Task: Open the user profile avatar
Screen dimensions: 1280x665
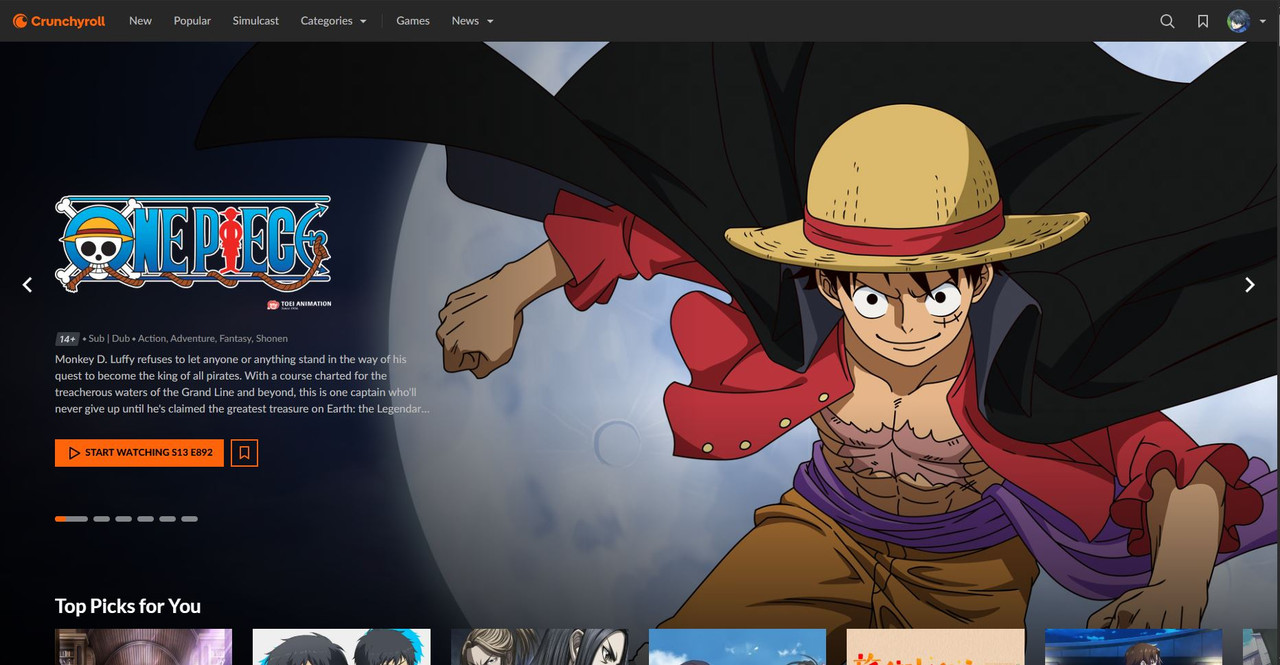Action: [1238, 21]
